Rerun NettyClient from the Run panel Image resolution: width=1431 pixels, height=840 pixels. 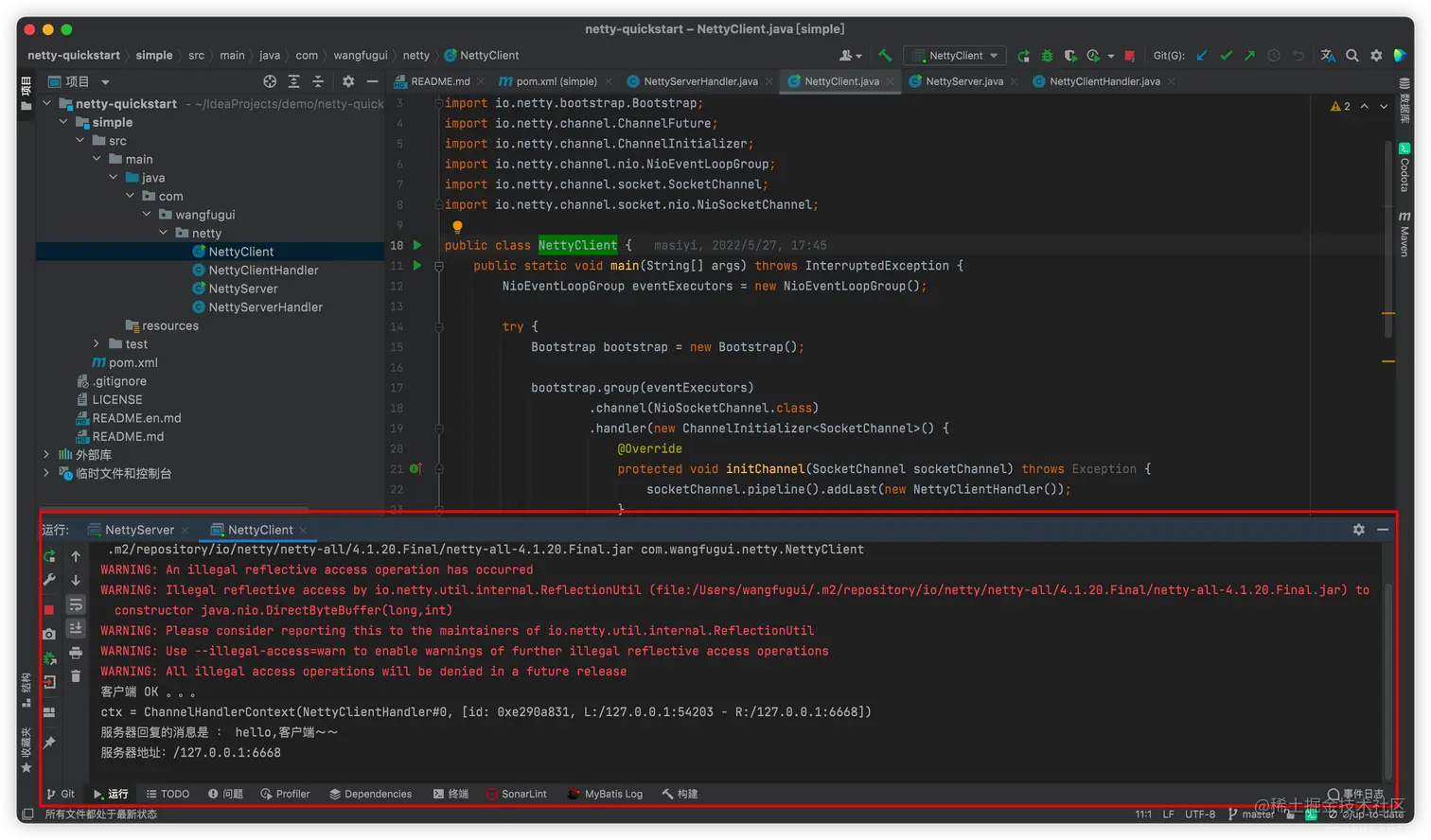pyautogui.click(x=49, y=556)
